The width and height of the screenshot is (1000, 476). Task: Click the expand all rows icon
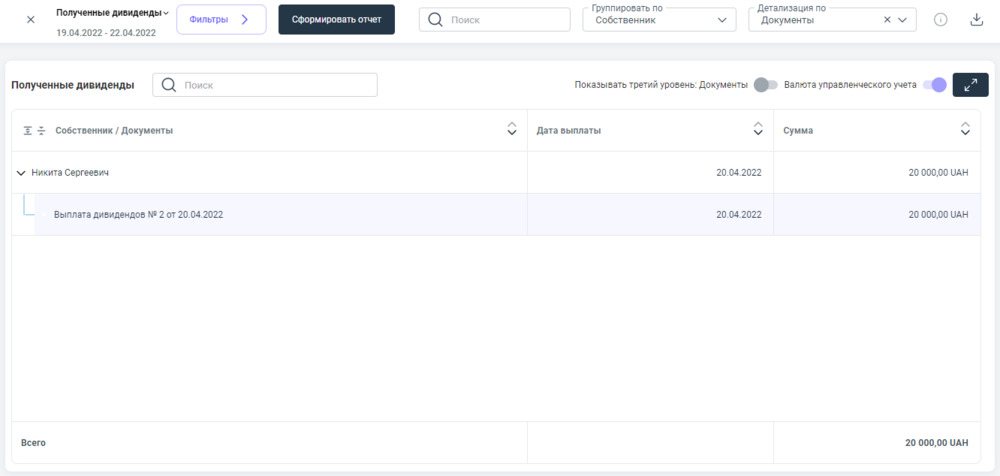click(28, 131)
